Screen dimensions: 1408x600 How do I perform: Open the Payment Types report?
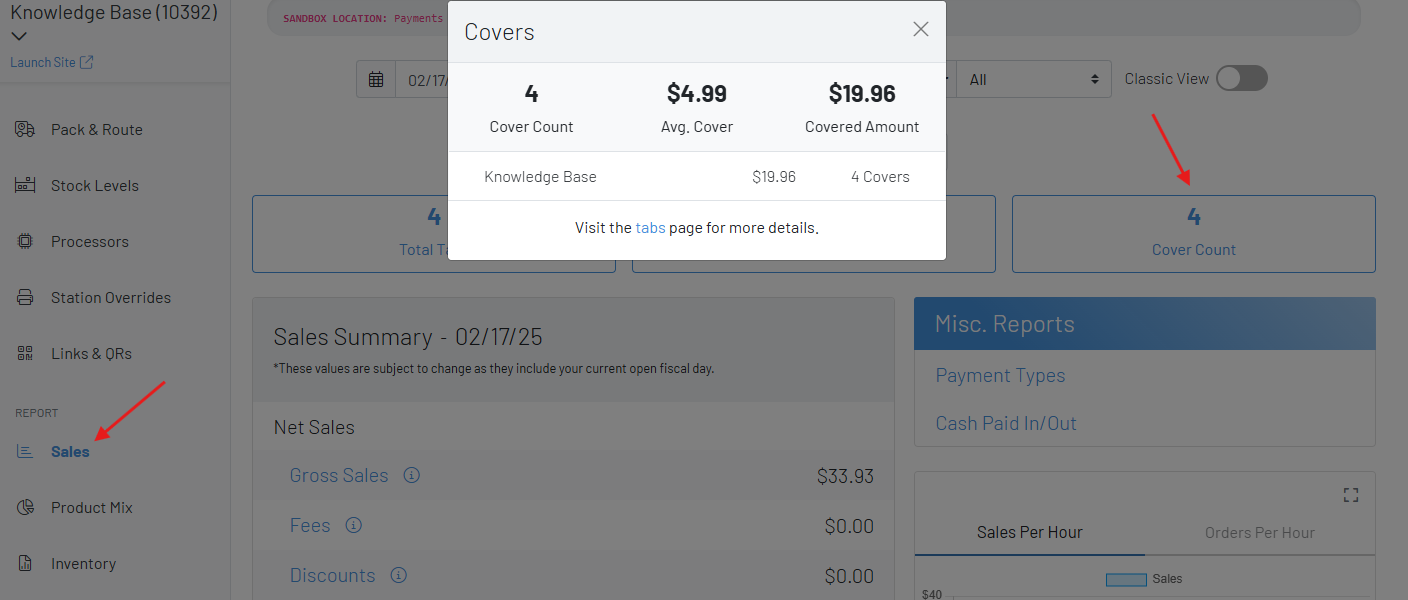click(1000, 376)
